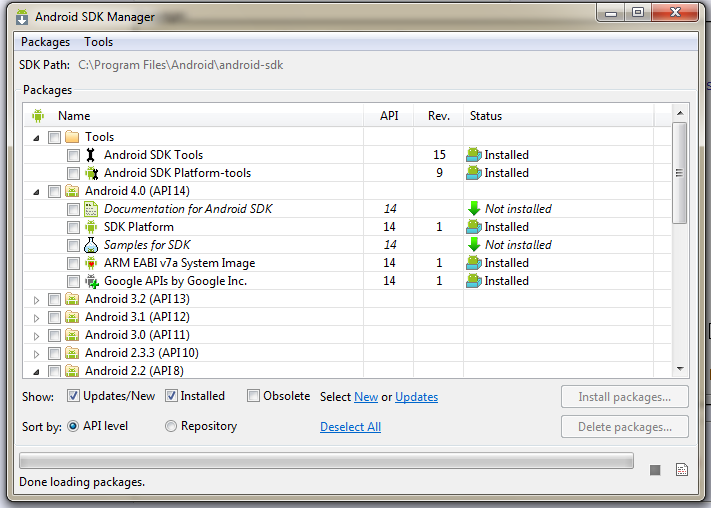Click the Android 3.2 (API 13) package icon
This screenshot has width=711, height=508.
pos(72,299)
